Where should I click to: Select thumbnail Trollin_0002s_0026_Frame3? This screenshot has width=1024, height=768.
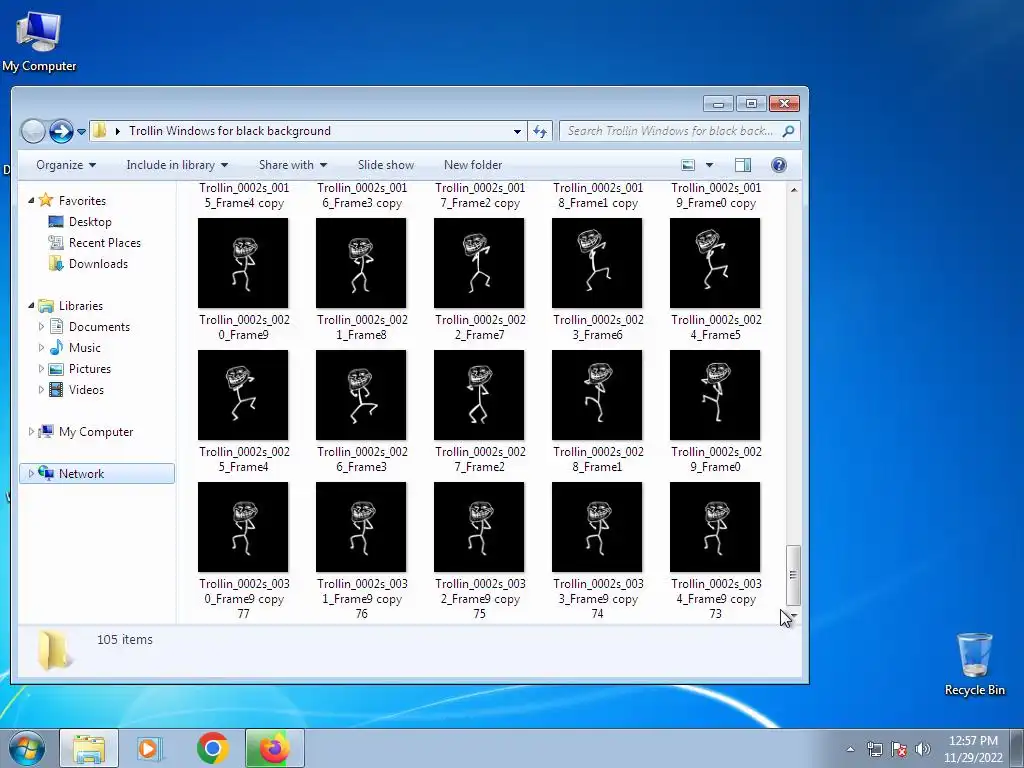tap(361, 395)
